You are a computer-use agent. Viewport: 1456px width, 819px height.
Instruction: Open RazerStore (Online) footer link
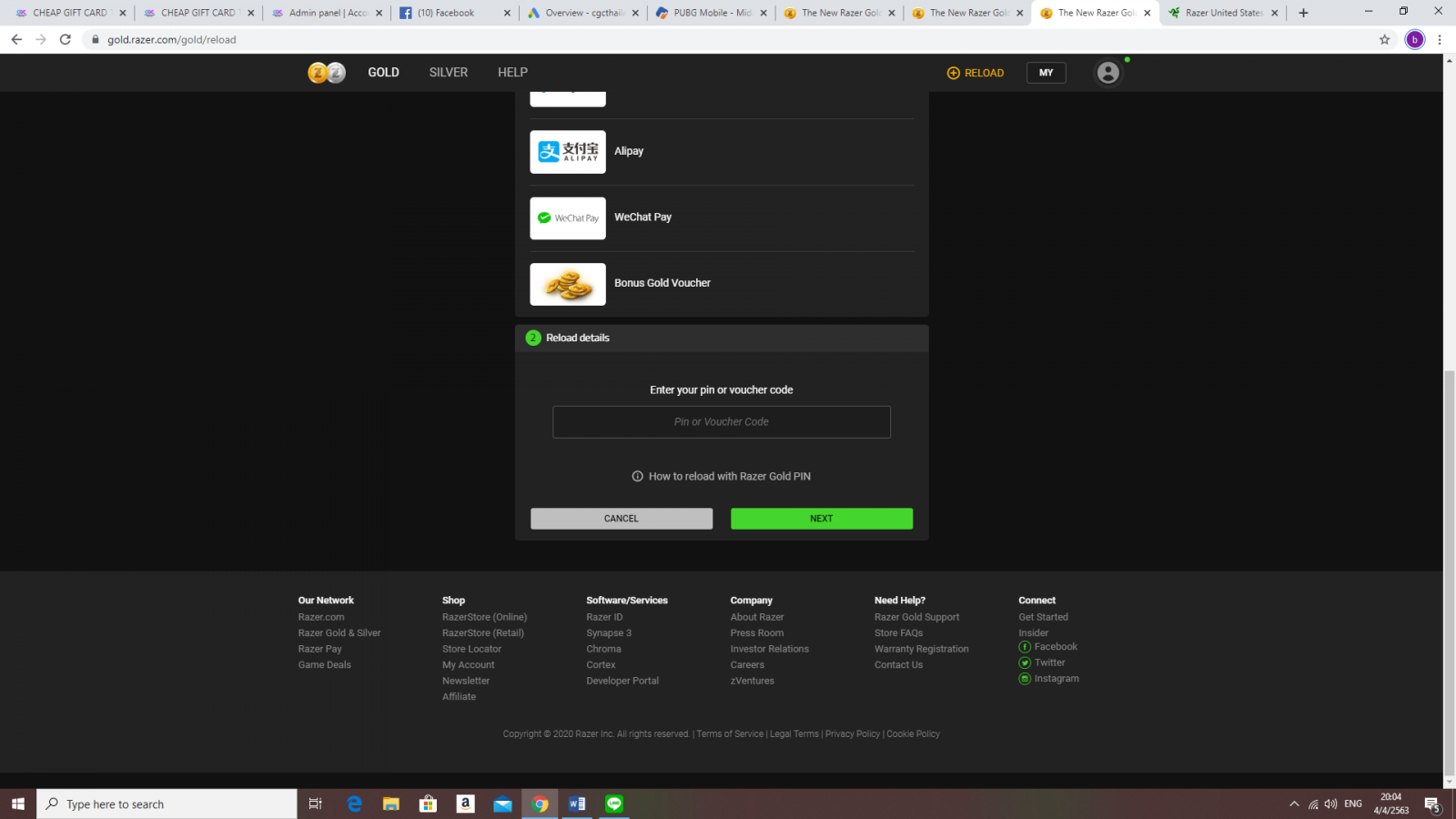(x=484, y=617)
